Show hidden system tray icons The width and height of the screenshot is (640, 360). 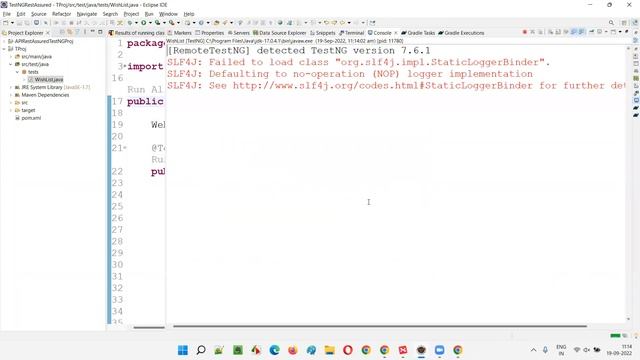point(533,350)
